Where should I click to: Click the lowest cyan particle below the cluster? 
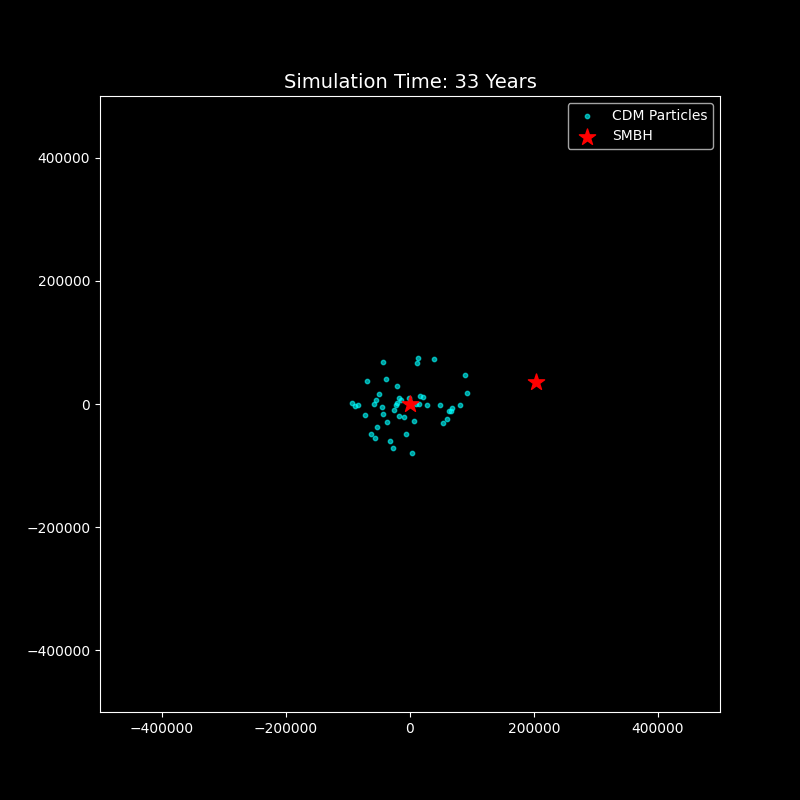[412, 453]
